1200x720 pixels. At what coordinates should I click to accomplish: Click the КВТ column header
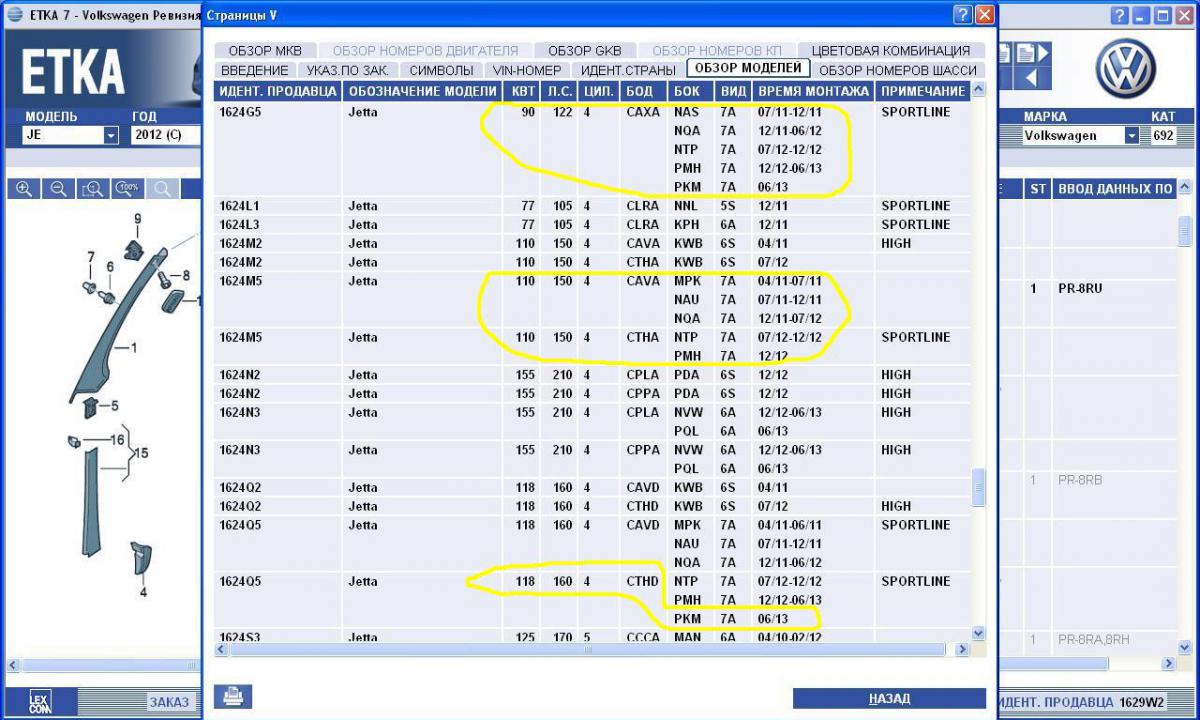click(x=523, y=91)
